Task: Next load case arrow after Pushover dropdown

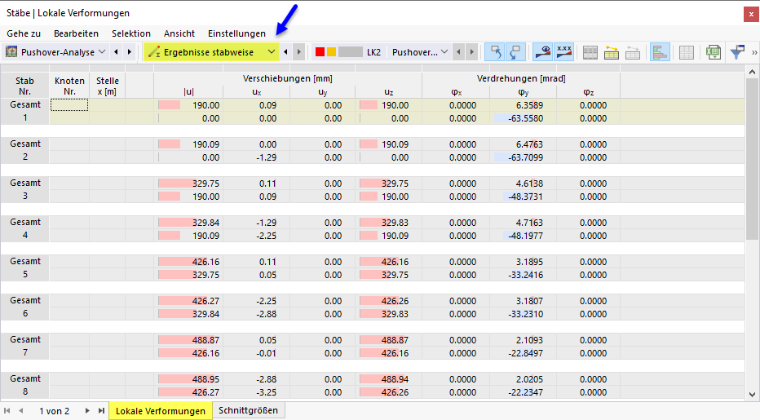Action: tap(472, 52)
